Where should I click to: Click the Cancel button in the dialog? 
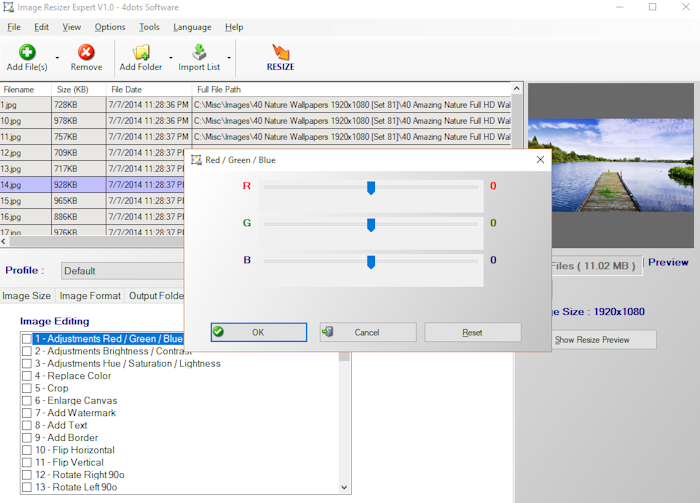click(368, 332)
